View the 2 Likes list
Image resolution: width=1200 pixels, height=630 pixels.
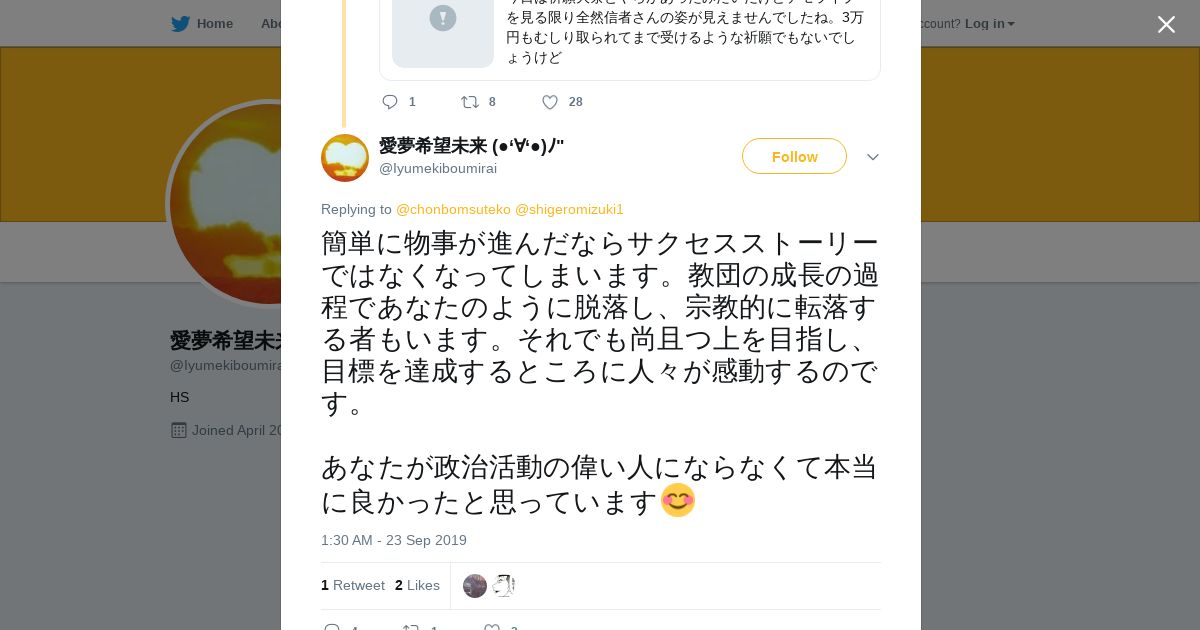417,585
